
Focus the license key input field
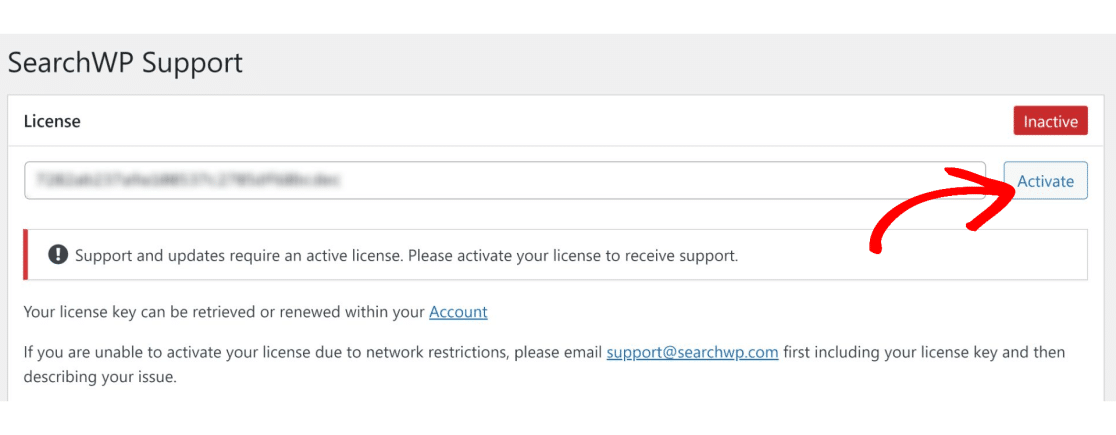[505, 180]
